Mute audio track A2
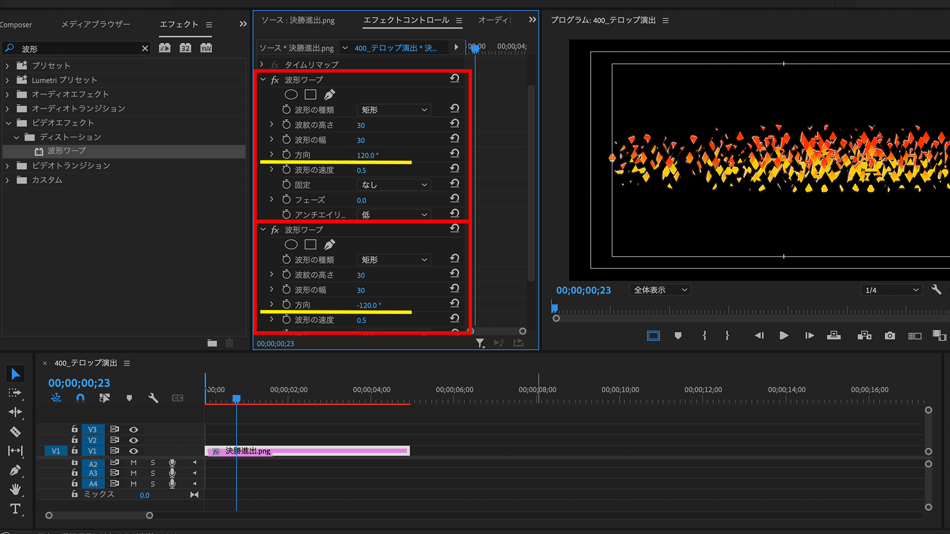The image size is (950, 534). 133,463
